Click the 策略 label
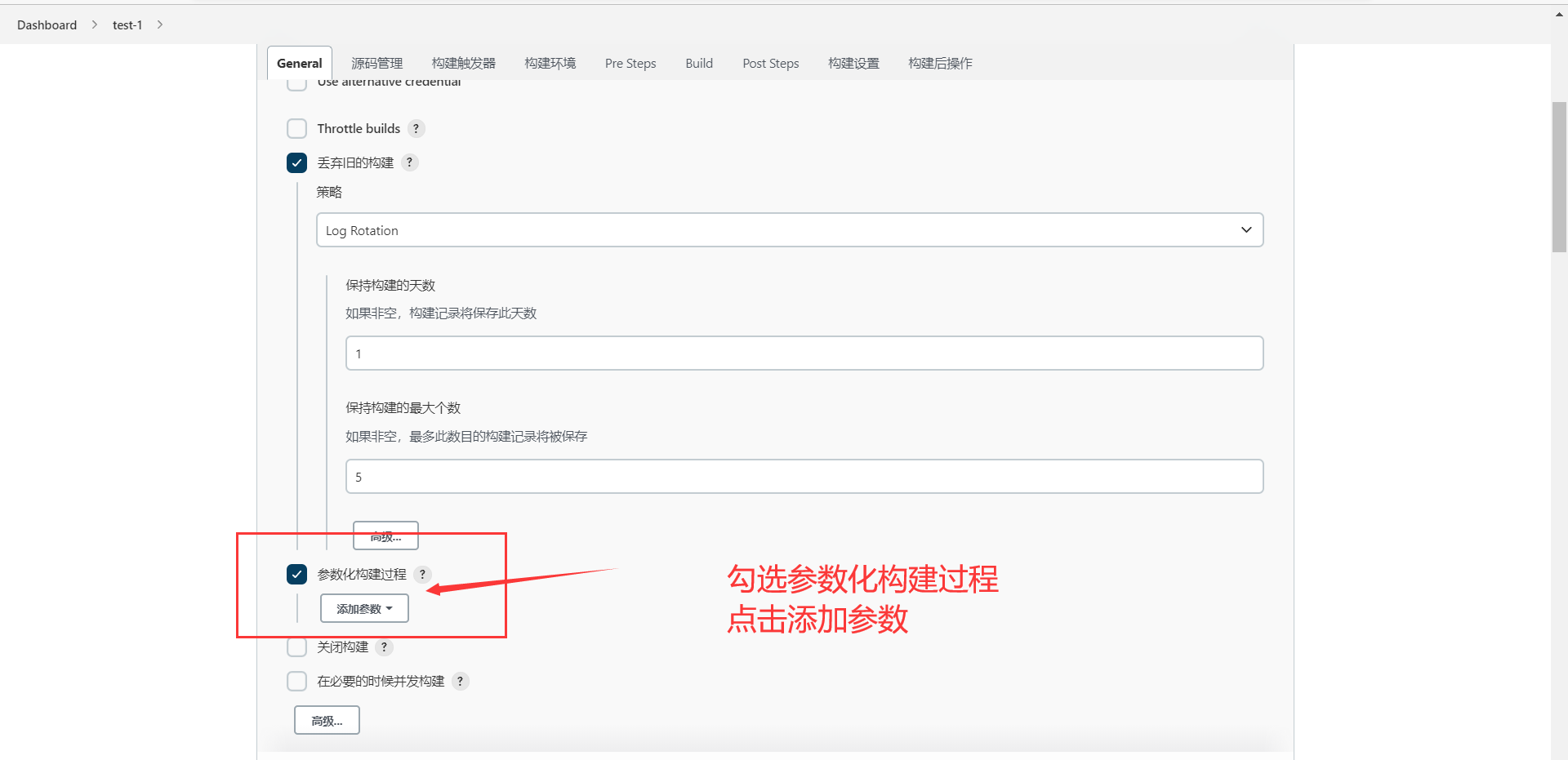 (329, 193)
